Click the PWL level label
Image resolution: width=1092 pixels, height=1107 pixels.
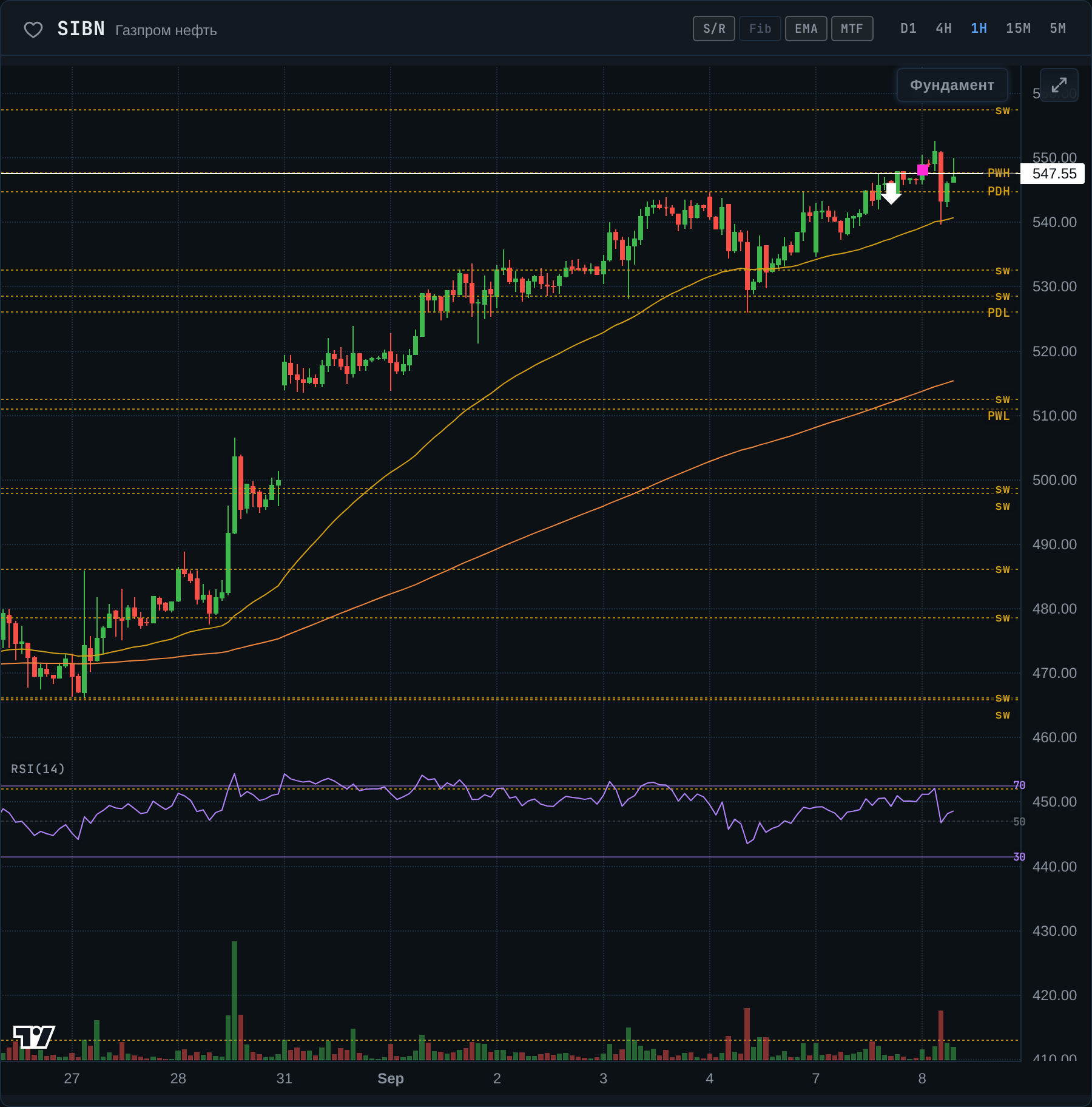[999, 416]
